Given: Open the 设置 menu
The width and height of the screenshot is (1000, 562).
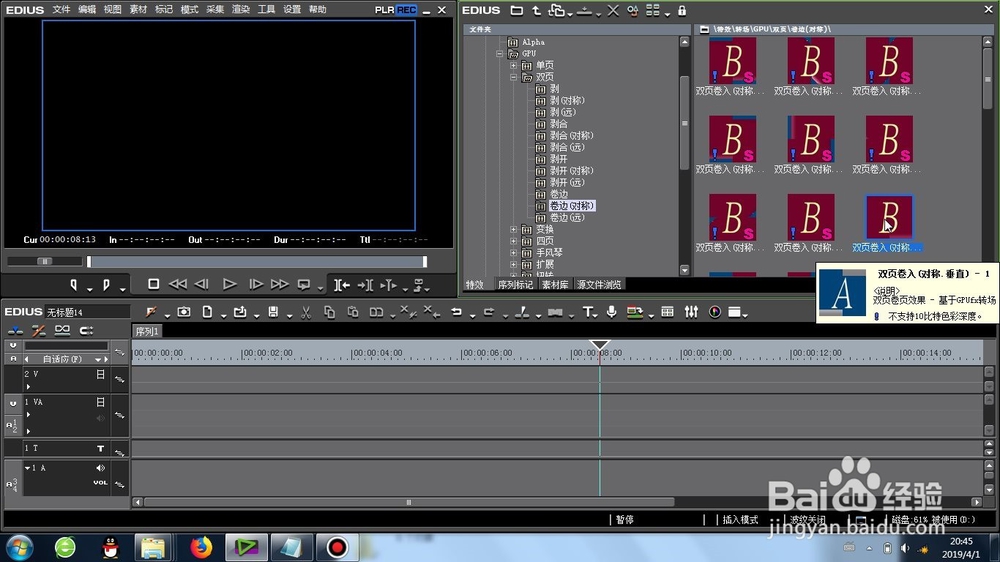Looking at the screenshot, I should (291, 10).
